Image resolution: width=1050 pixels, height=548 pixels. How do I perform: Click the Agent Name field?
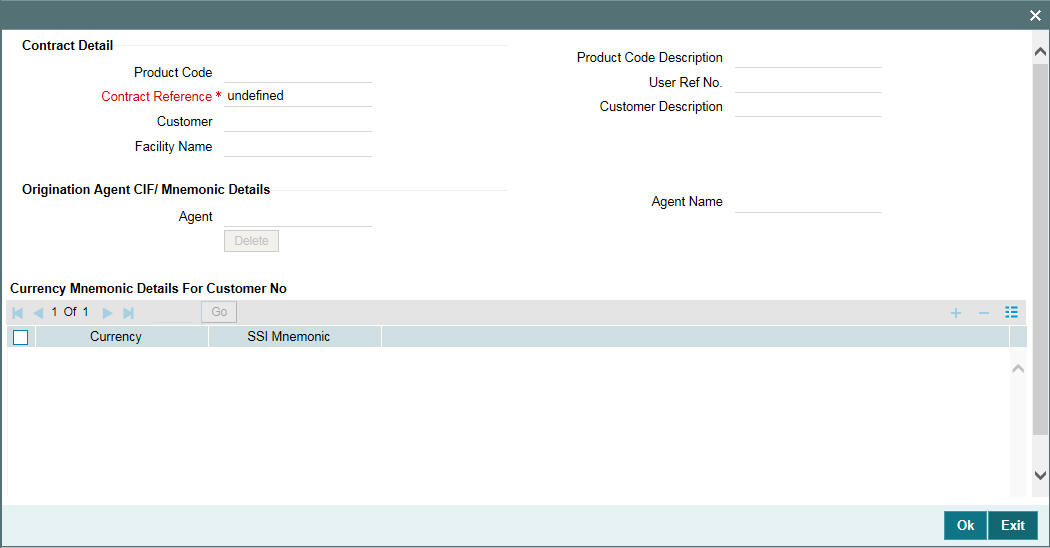click(x=808, y=202)
